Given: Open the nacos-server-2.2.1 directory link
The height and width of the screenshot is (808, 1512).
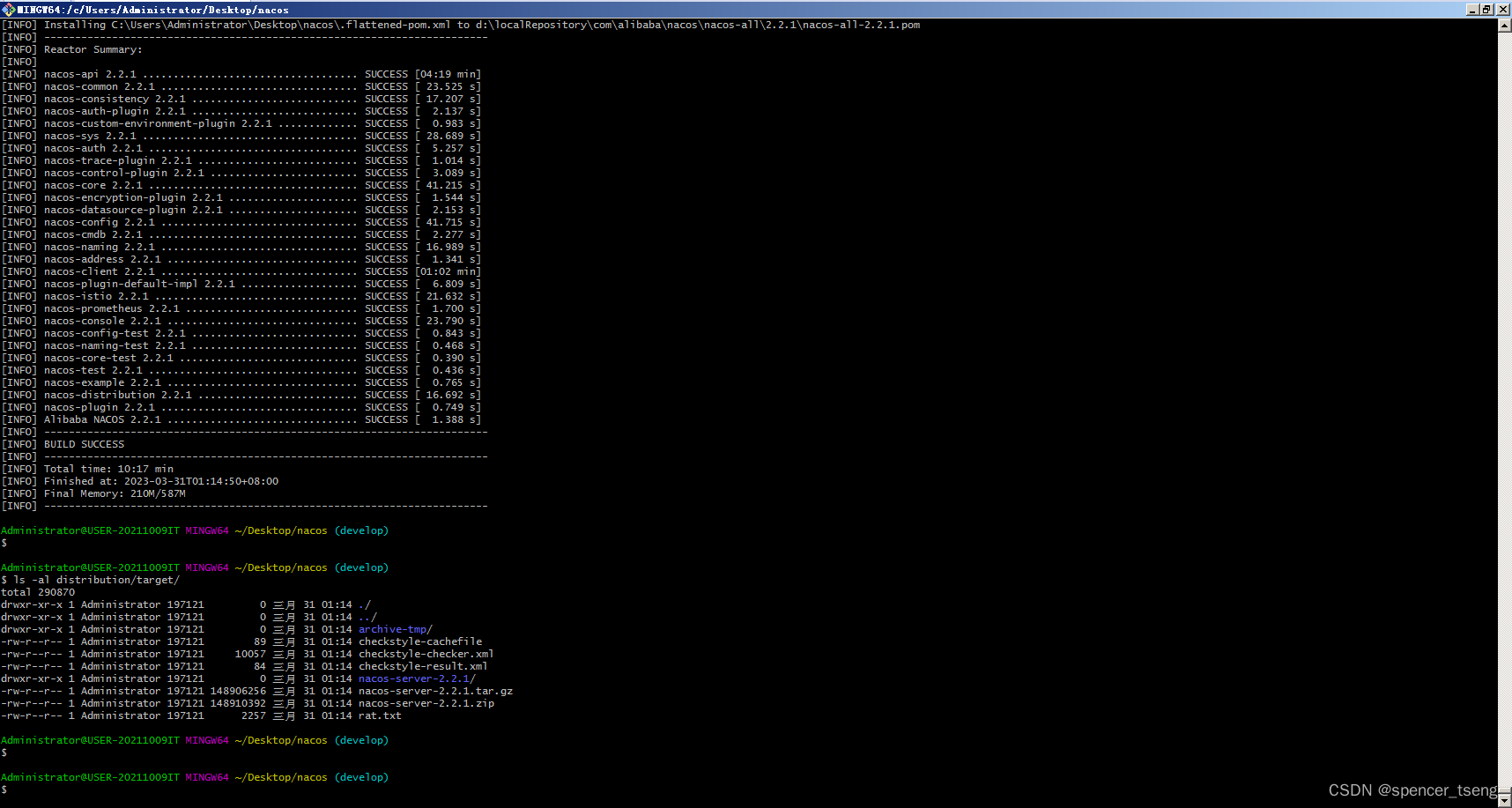Looking at the screenshot, I should pos(414,678).
